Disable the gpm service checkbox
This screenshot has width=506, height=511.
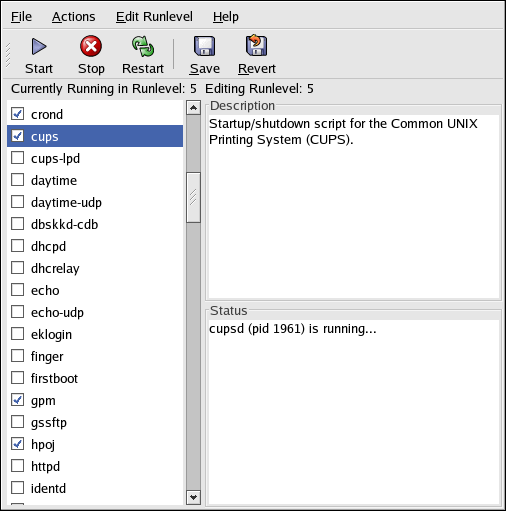pyautogui.click(x=18, y=400)
